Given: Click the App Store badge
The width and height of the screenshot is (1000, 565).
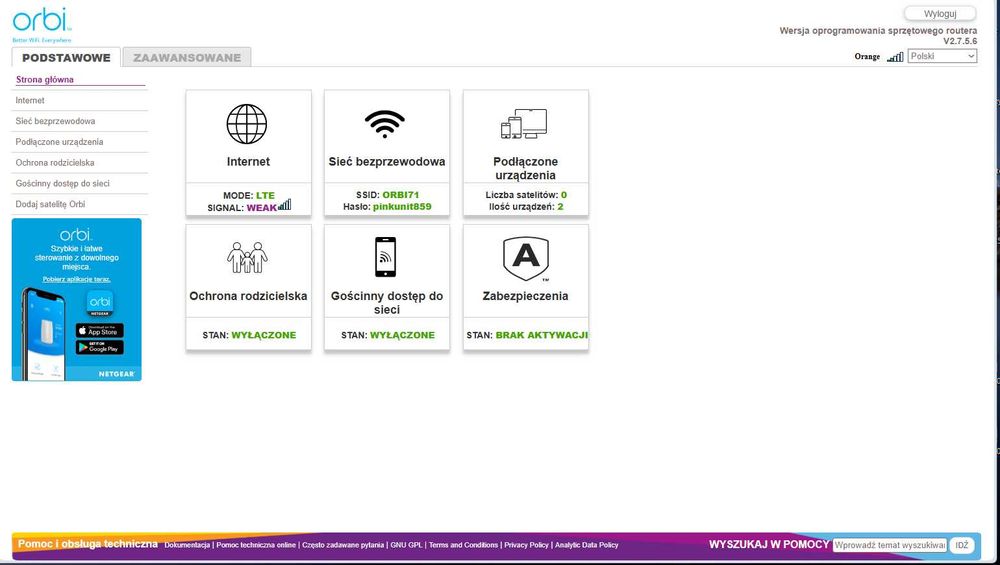Looking at the screenshot, I should click(x=99, y=330).
